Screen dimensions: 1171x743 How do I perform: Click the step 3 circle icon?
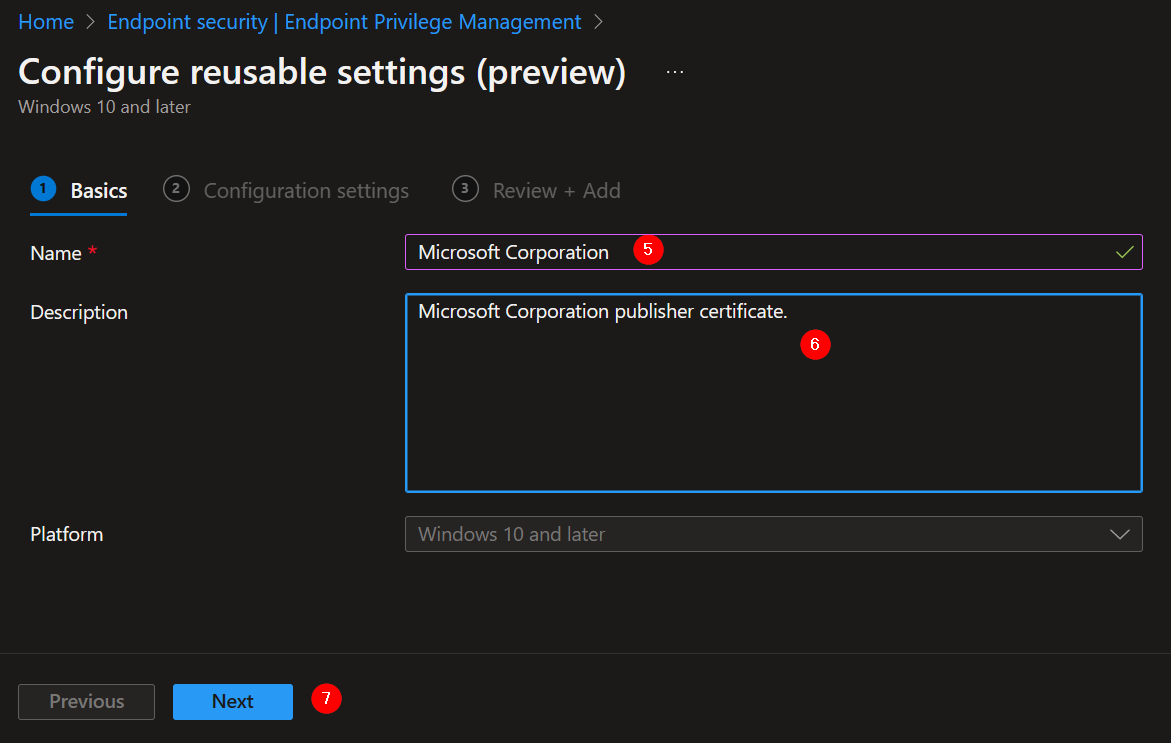tap(464, 189)
